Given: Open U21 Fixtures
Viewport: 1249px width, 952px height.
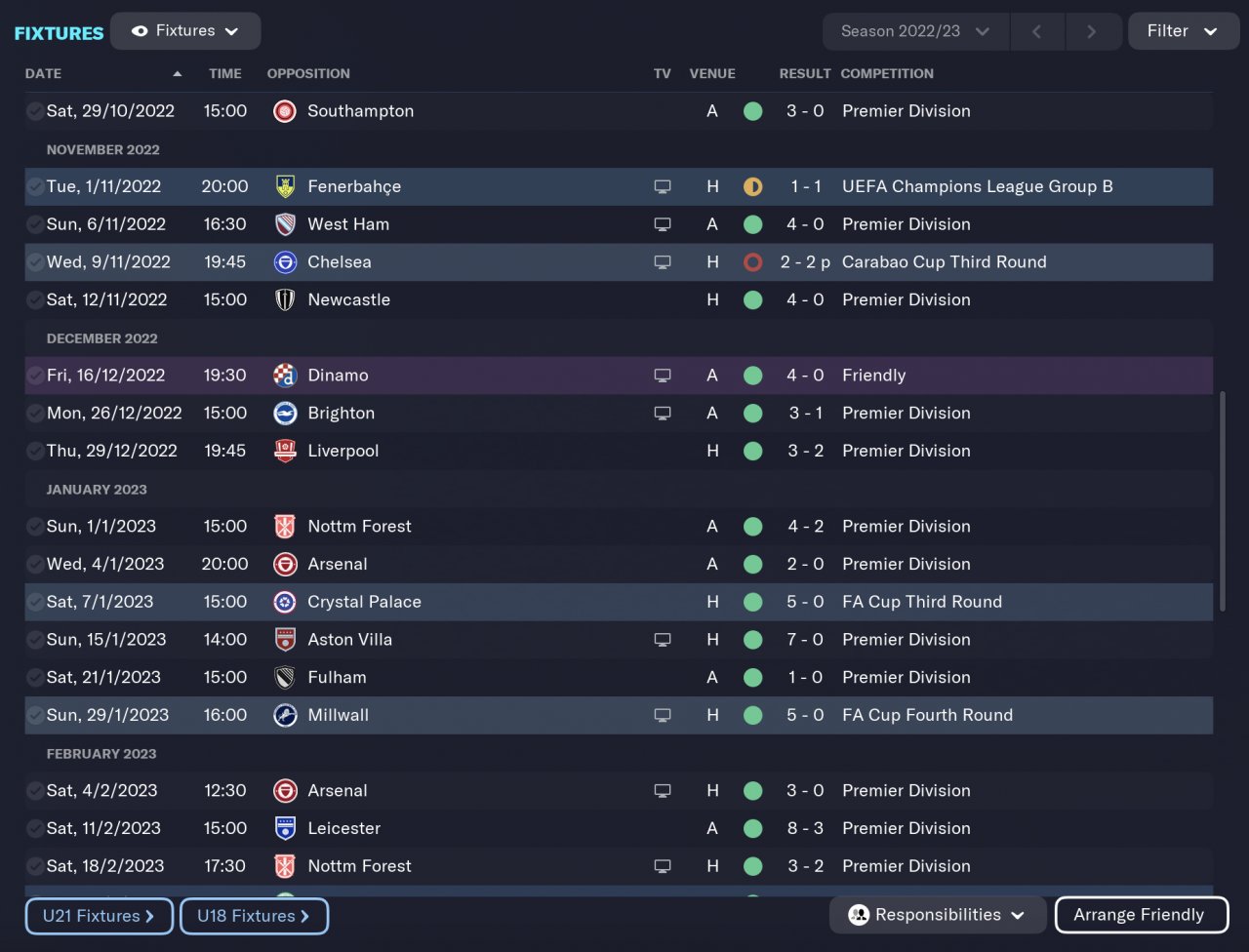Looking at the screenshot, I should point(99,916).
